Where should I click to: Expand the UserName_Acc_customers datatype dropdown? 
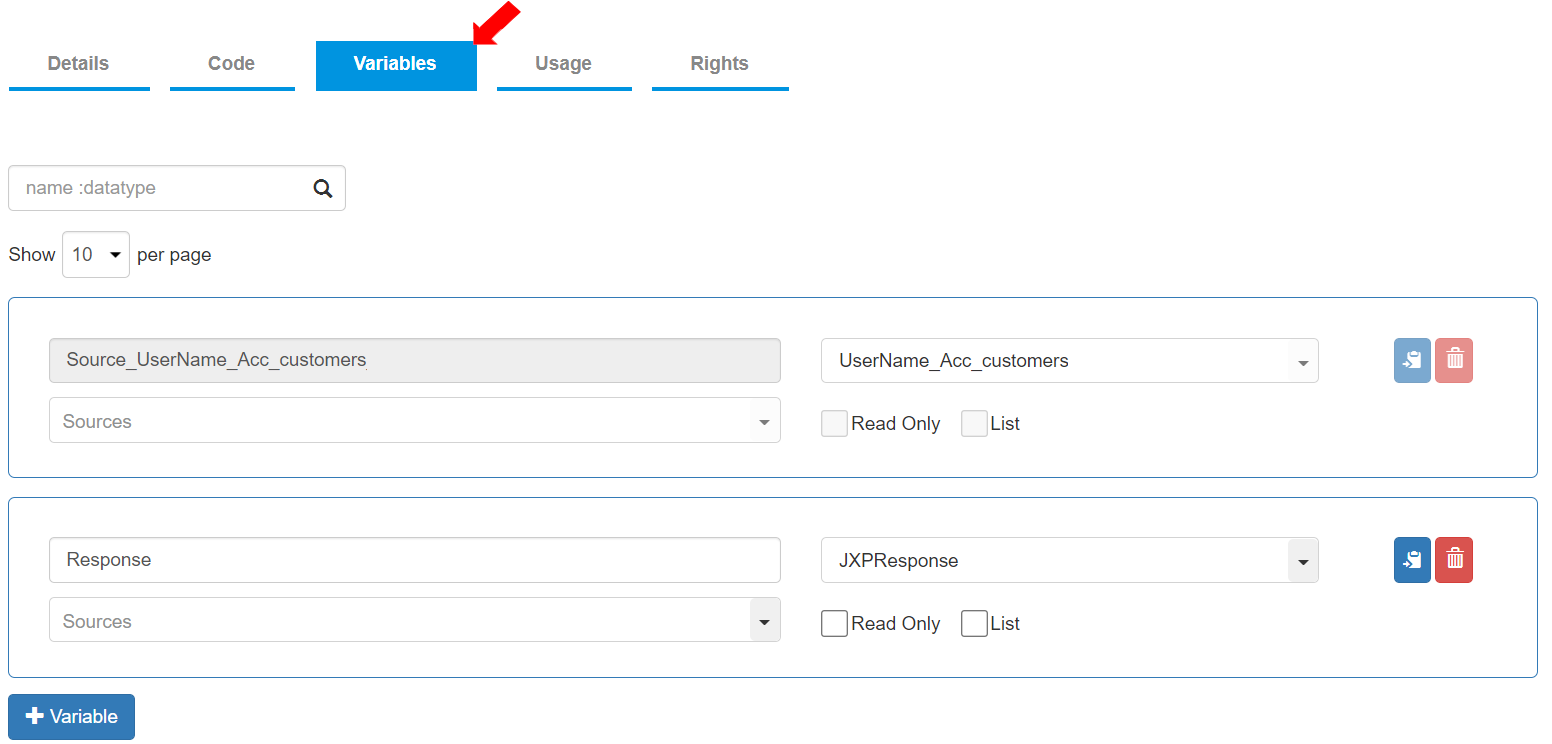coord(1302,362)
